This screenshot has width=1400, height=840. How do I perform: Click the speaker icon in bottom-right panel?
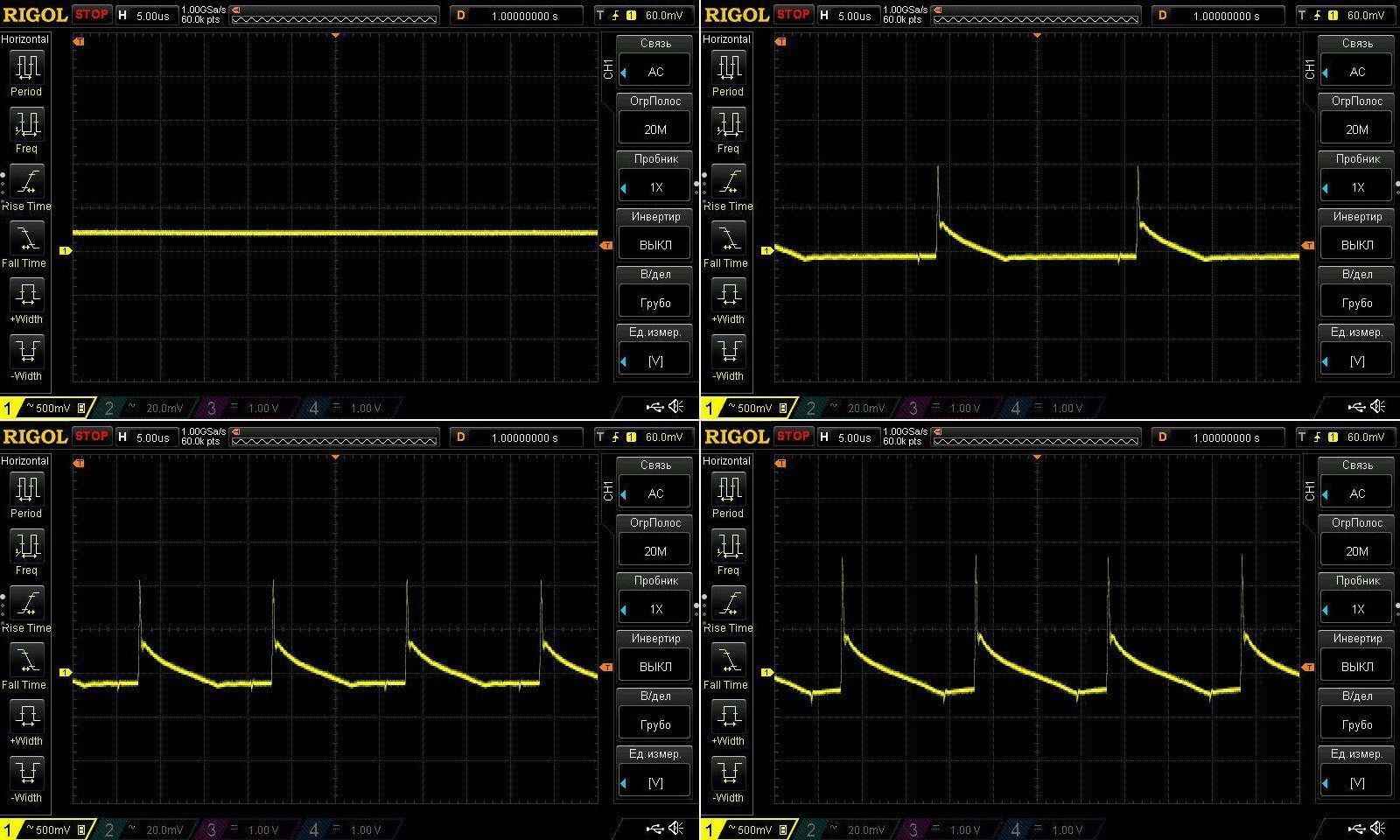(1378, 828)
